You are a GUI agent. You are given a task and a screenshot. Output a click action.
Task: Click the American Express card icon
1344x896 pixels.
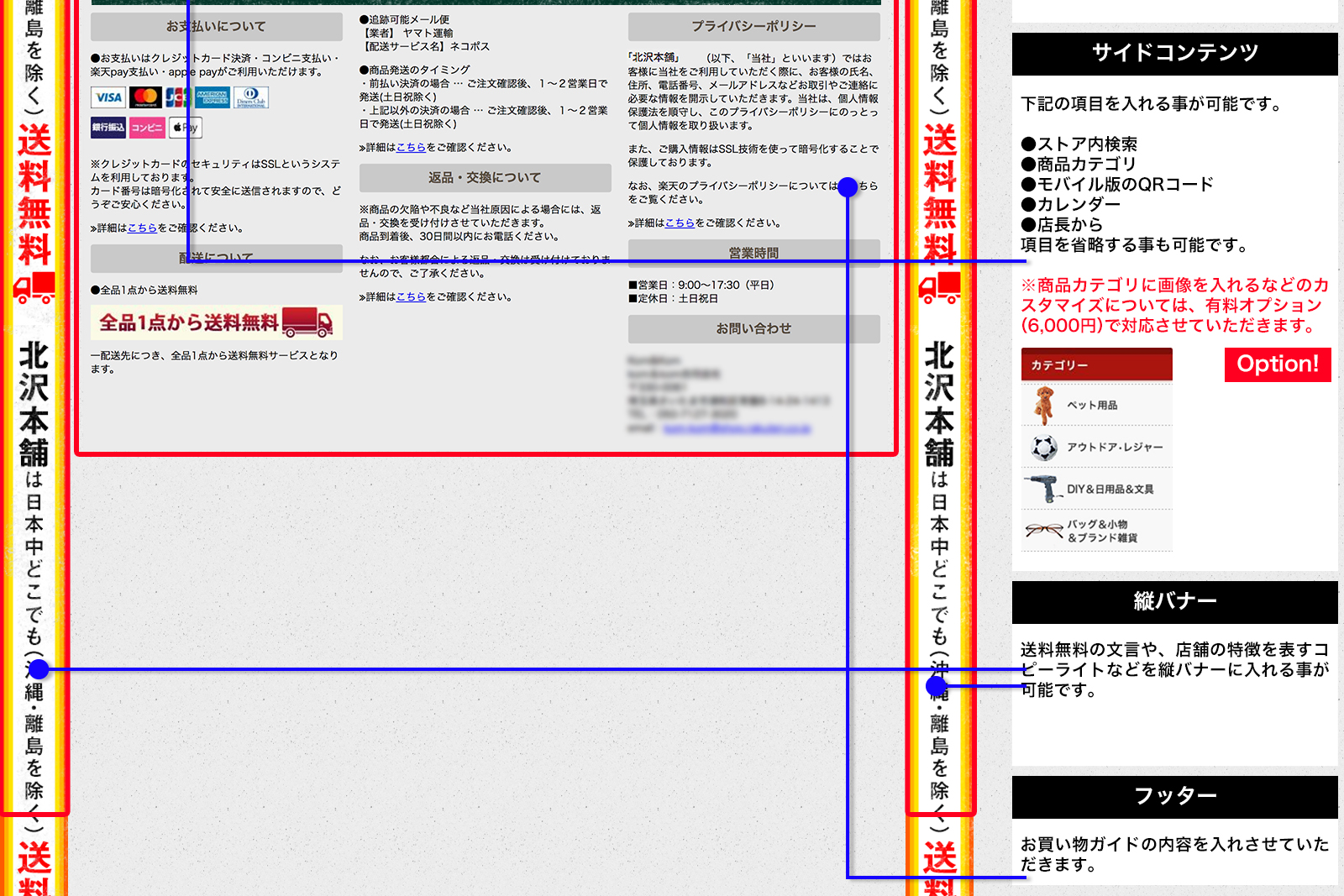[213, 97]
